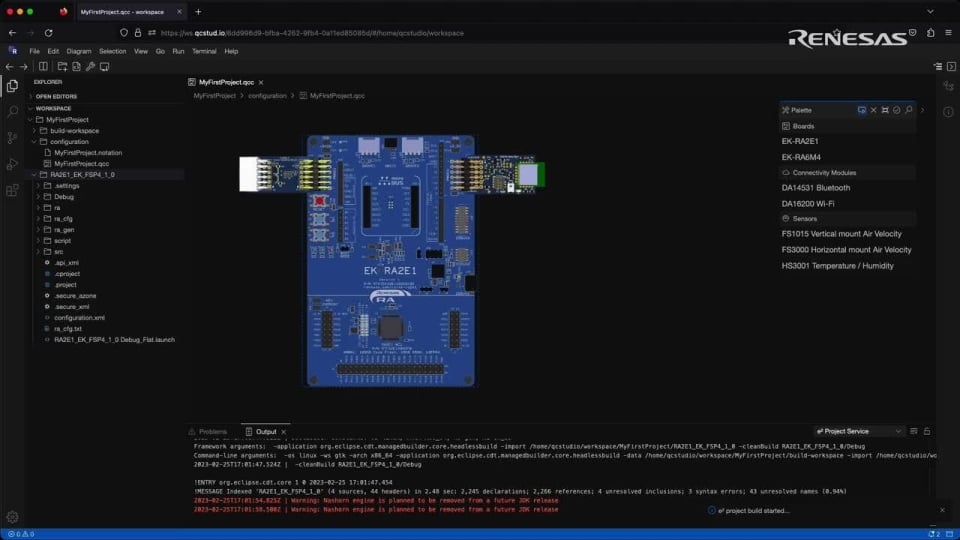Expand the .settings folder
Viewport: 960px width, 540px height.
[67, 186]
